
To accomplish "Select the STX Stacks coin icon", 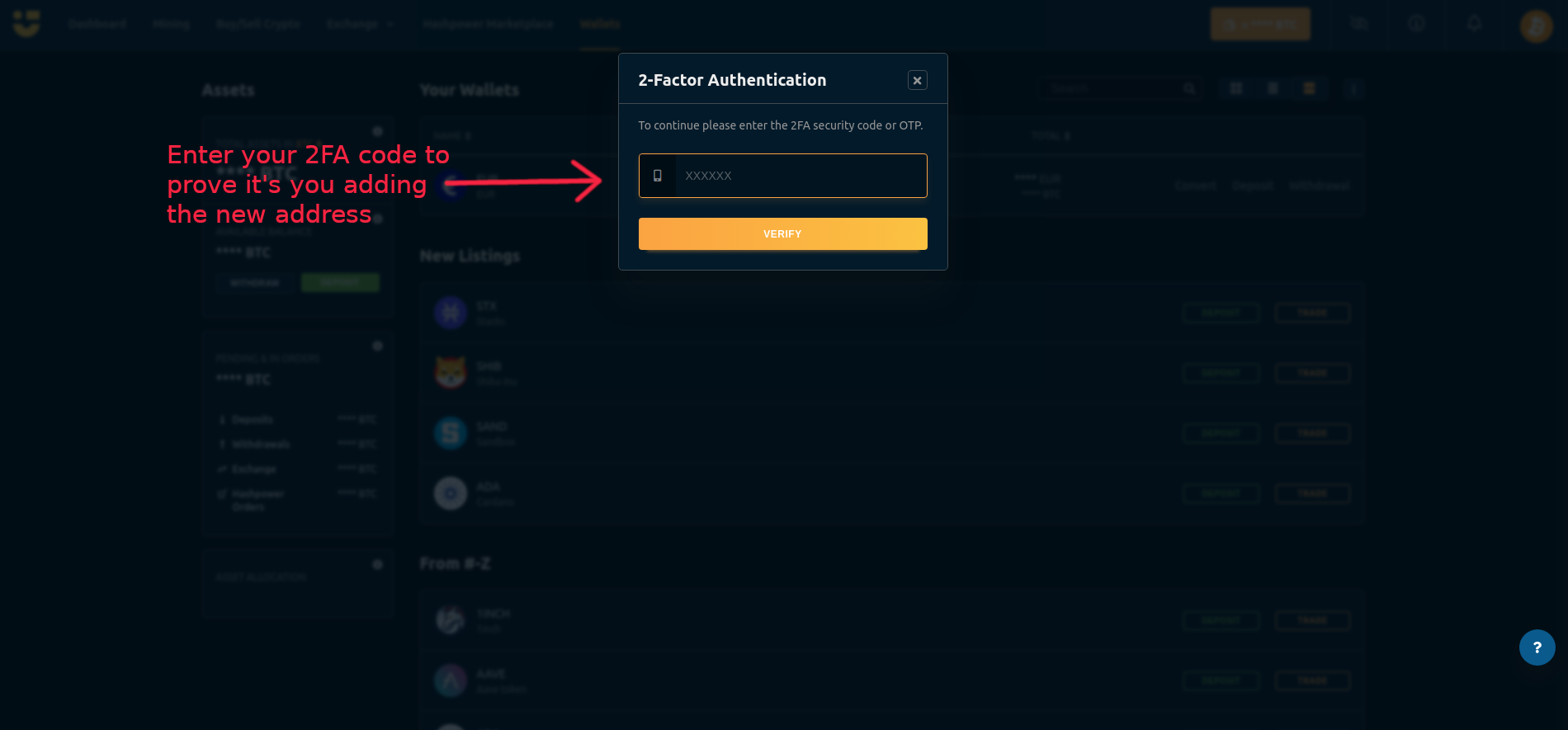I will pos(451,313).
